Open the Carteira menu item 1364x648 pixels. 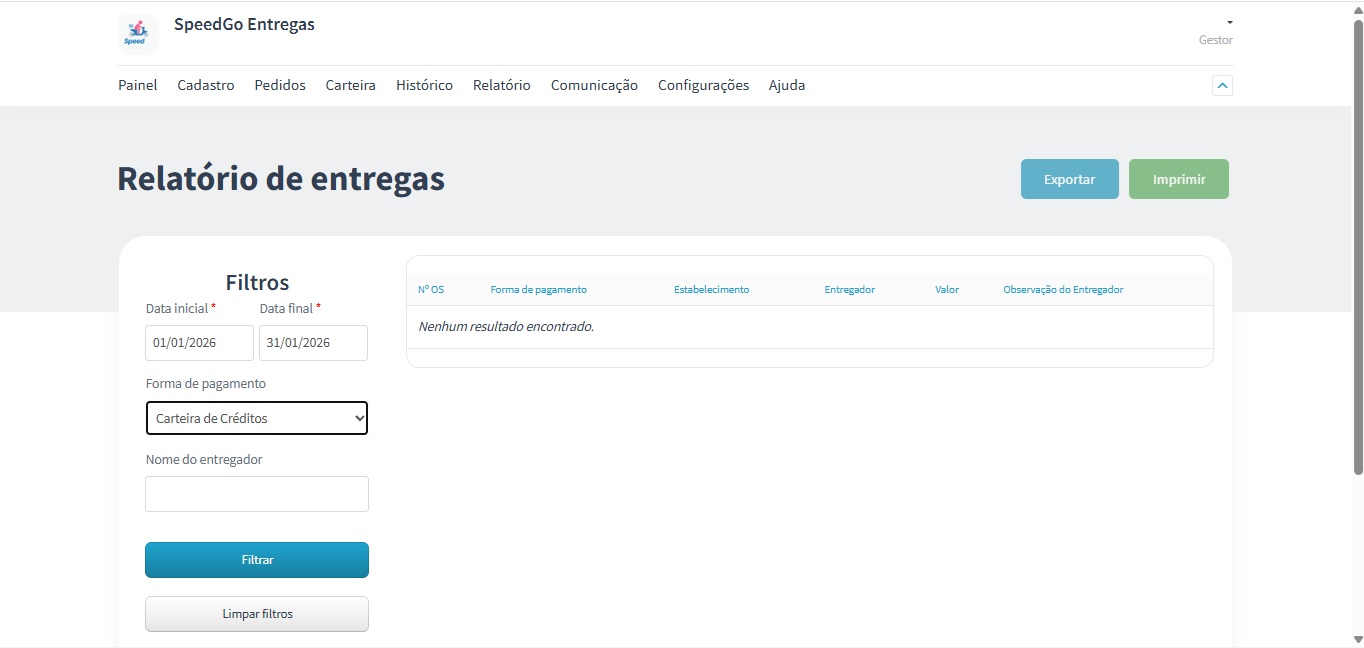[350, 86]
